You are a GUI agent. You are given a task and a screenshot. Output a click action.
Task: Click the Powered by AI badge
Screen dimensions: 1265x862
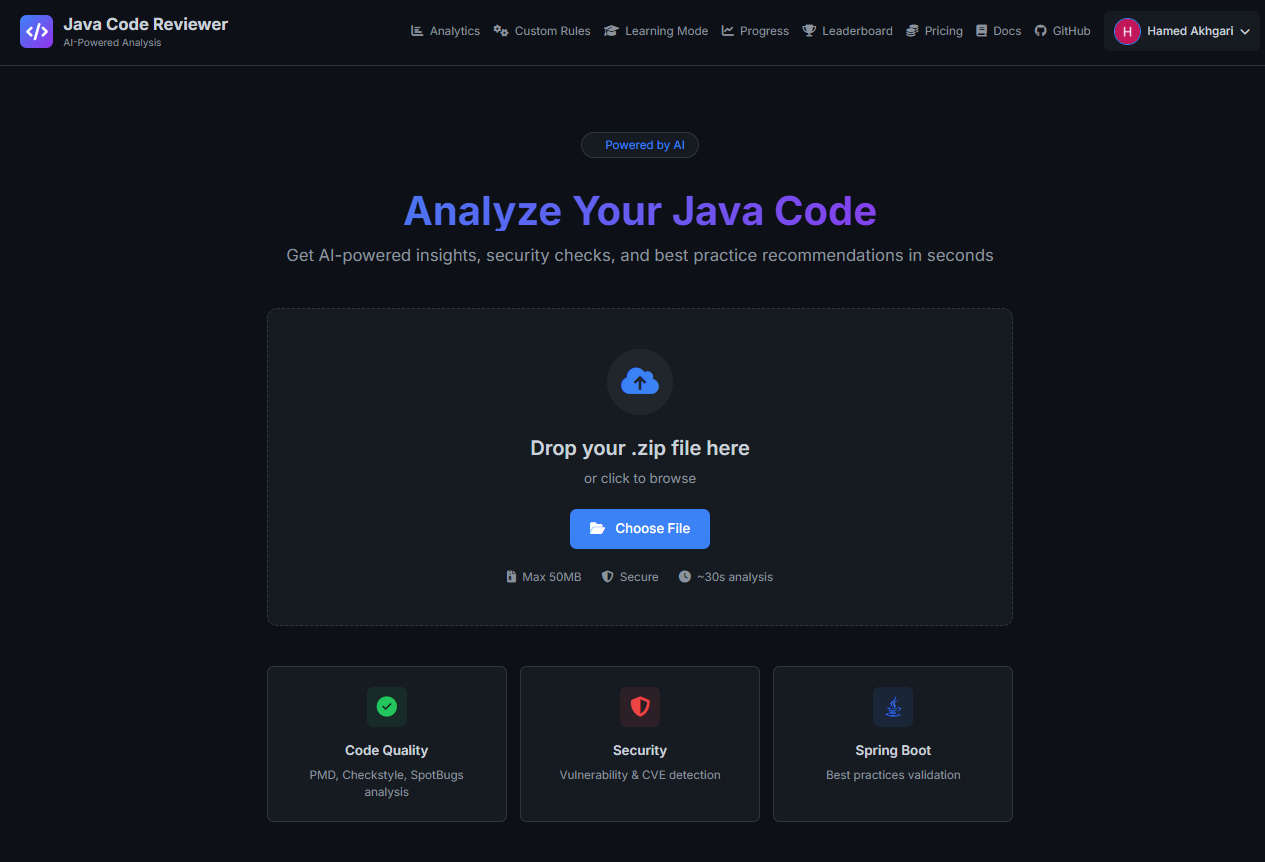coord(639,144)
